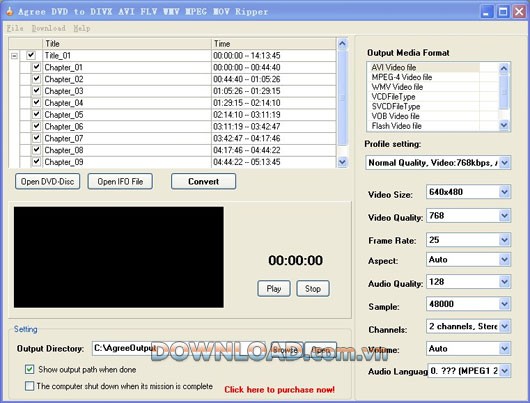530x403 pixels.
Task: Click time range 00:44:40 -- 01:05:26
Action: coord(247,79)
